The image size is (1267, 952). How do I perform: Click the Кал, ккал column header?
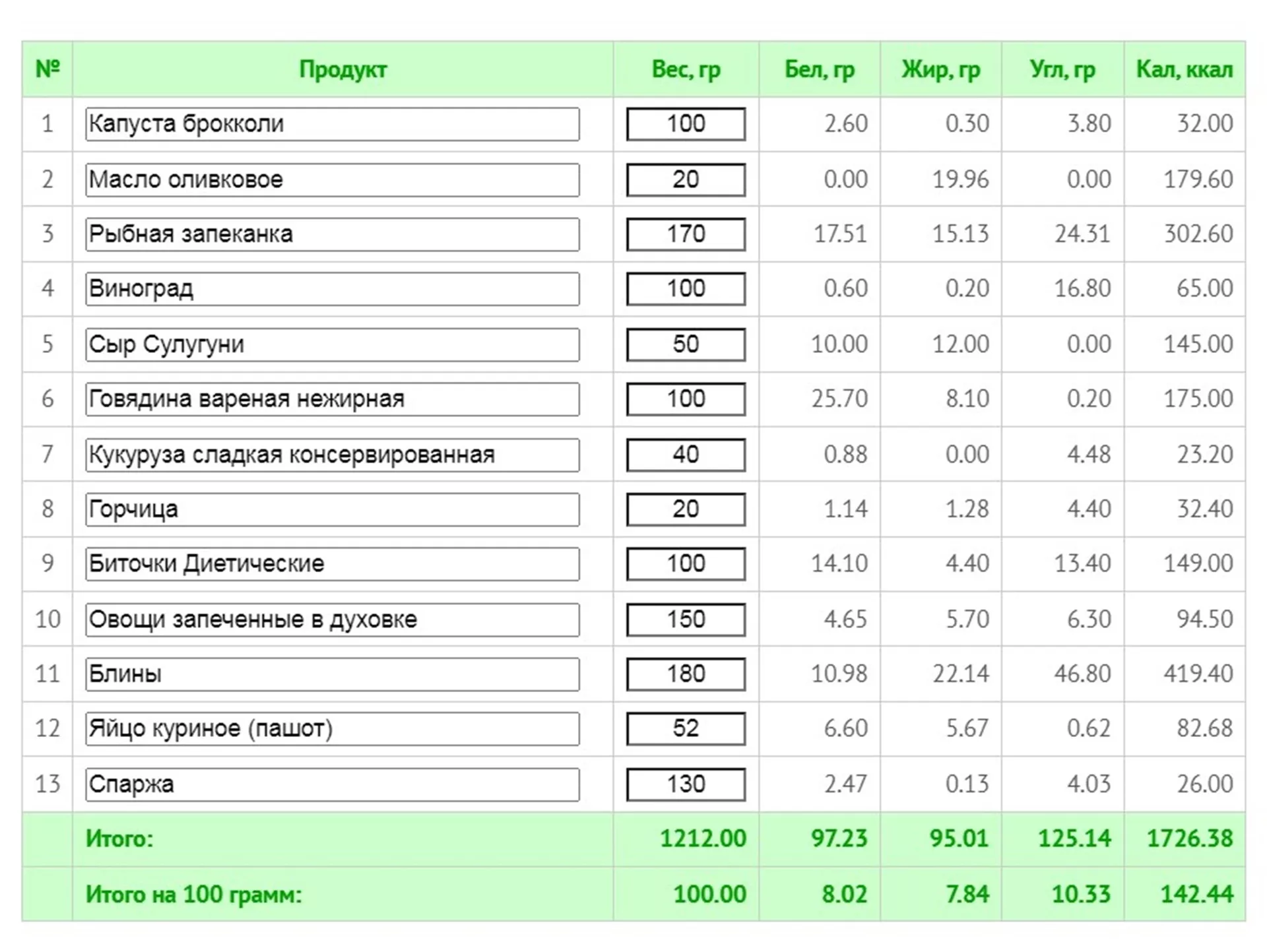pyautogui.click(x=1184, y=69)
